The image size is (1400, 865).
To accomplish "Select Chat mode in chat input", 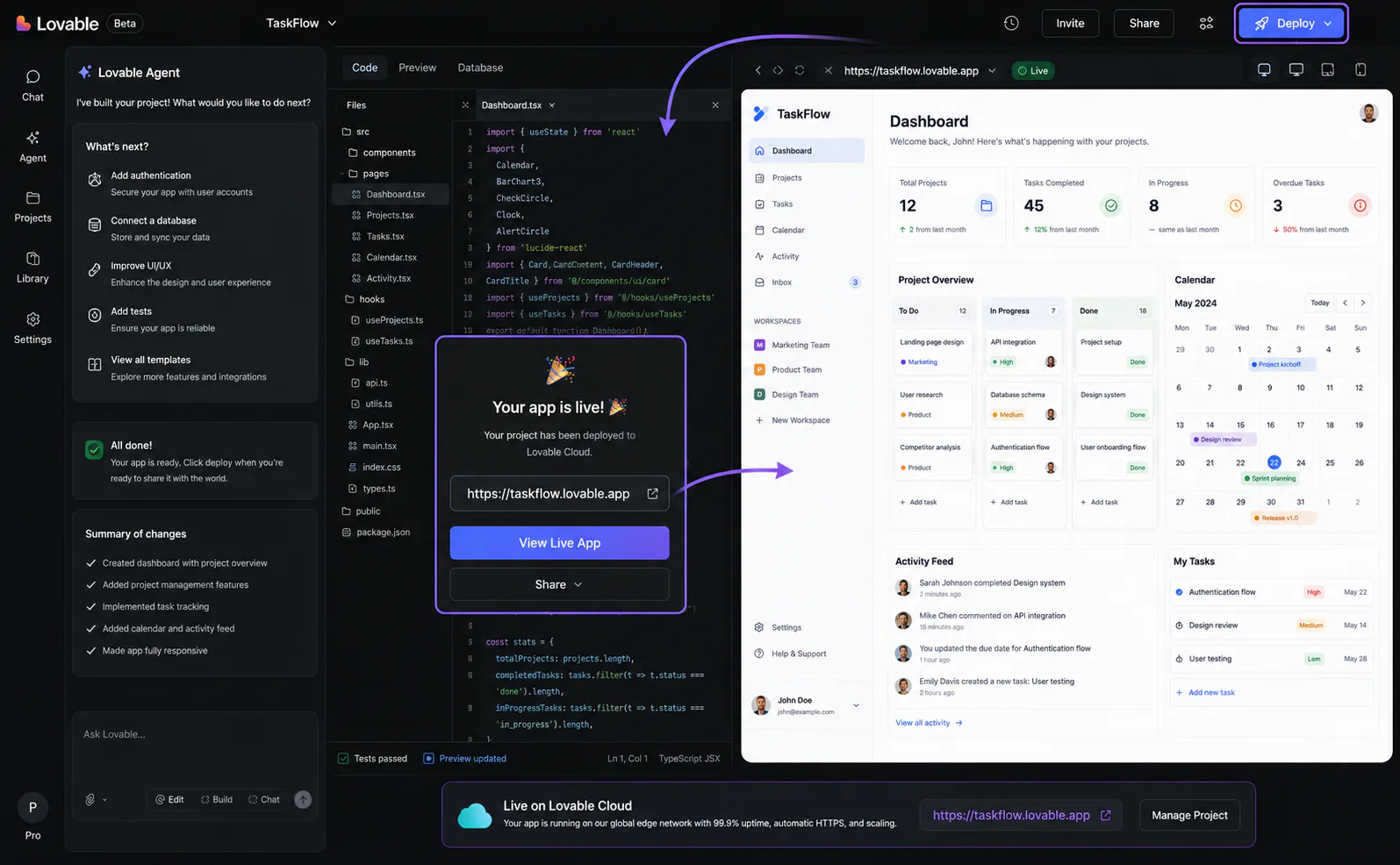I will pyautogui.click(x=264, y=799).
